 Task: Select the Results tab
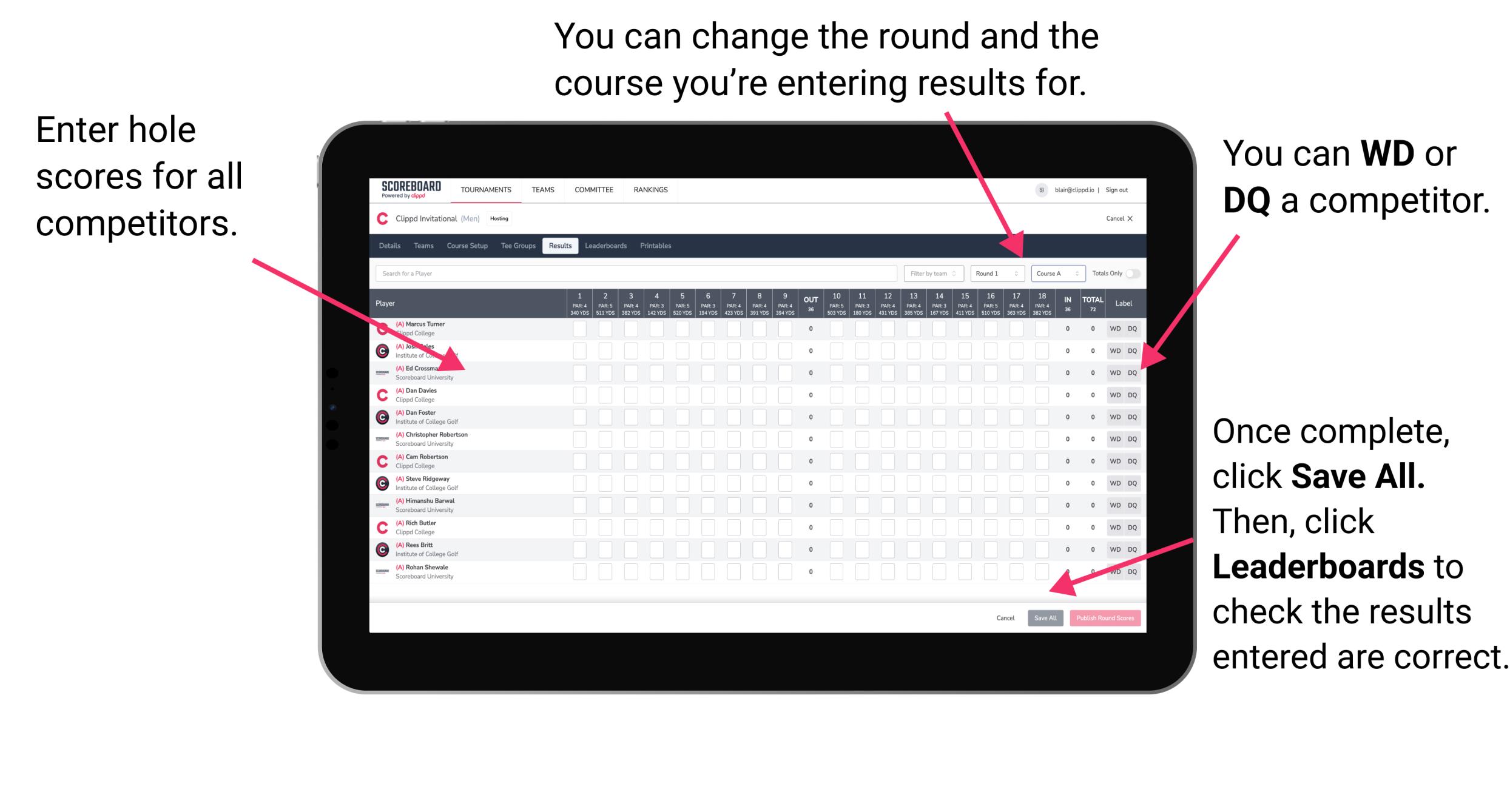pyautogui.click(x=565, y=246)
